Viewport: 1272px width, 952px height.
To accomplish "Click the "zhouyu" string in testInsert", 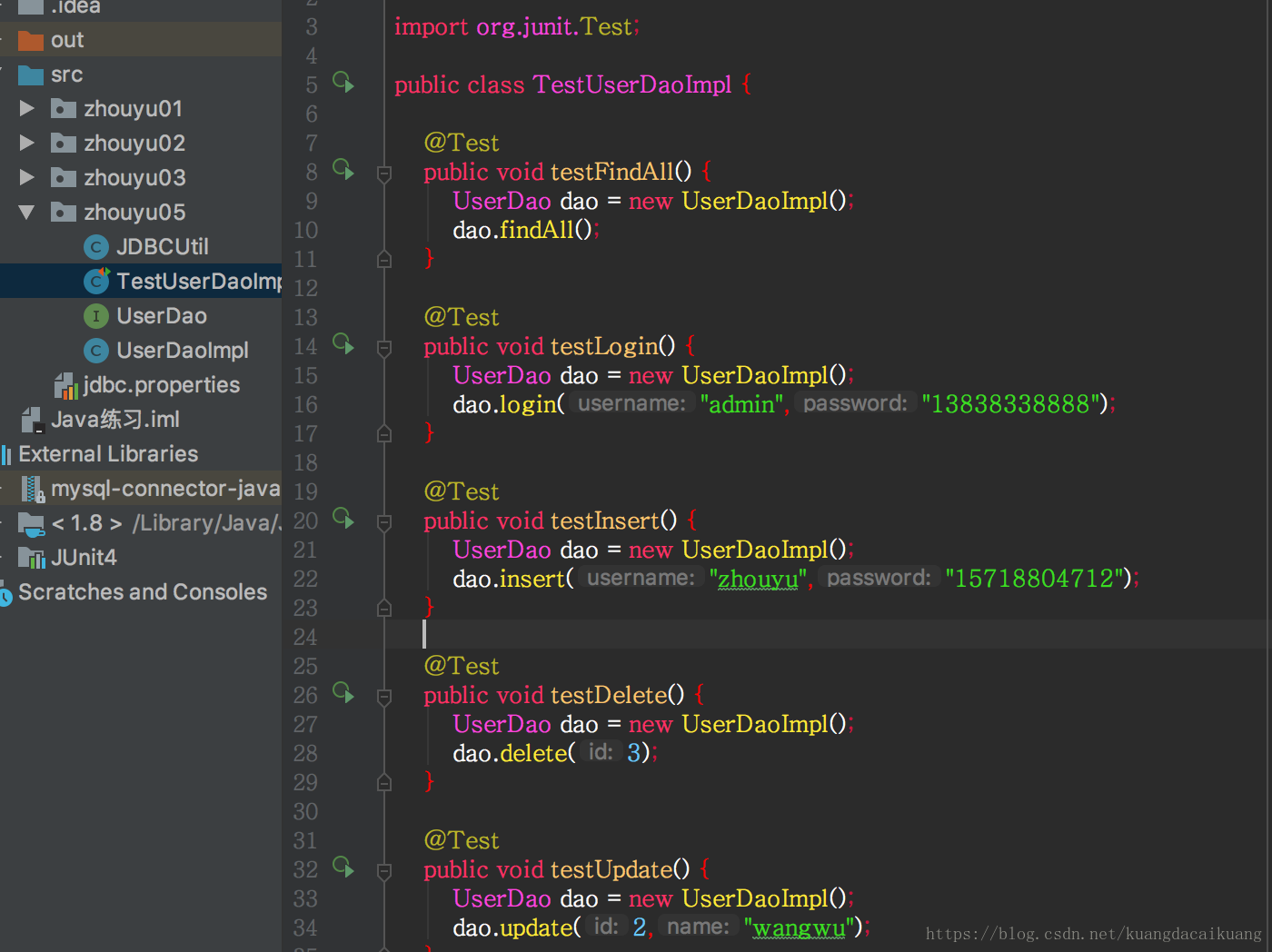I will 759,579.
